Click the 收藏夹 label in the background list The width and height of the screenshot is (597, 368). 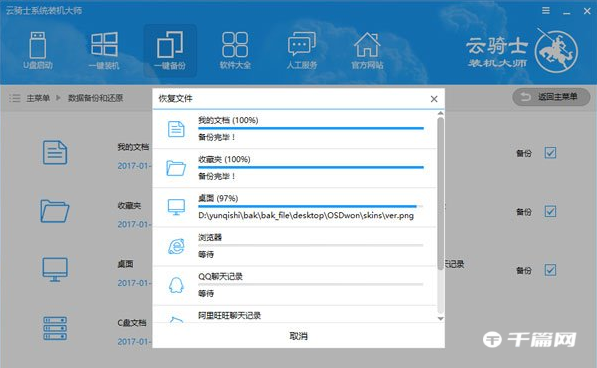coord(129,206)
